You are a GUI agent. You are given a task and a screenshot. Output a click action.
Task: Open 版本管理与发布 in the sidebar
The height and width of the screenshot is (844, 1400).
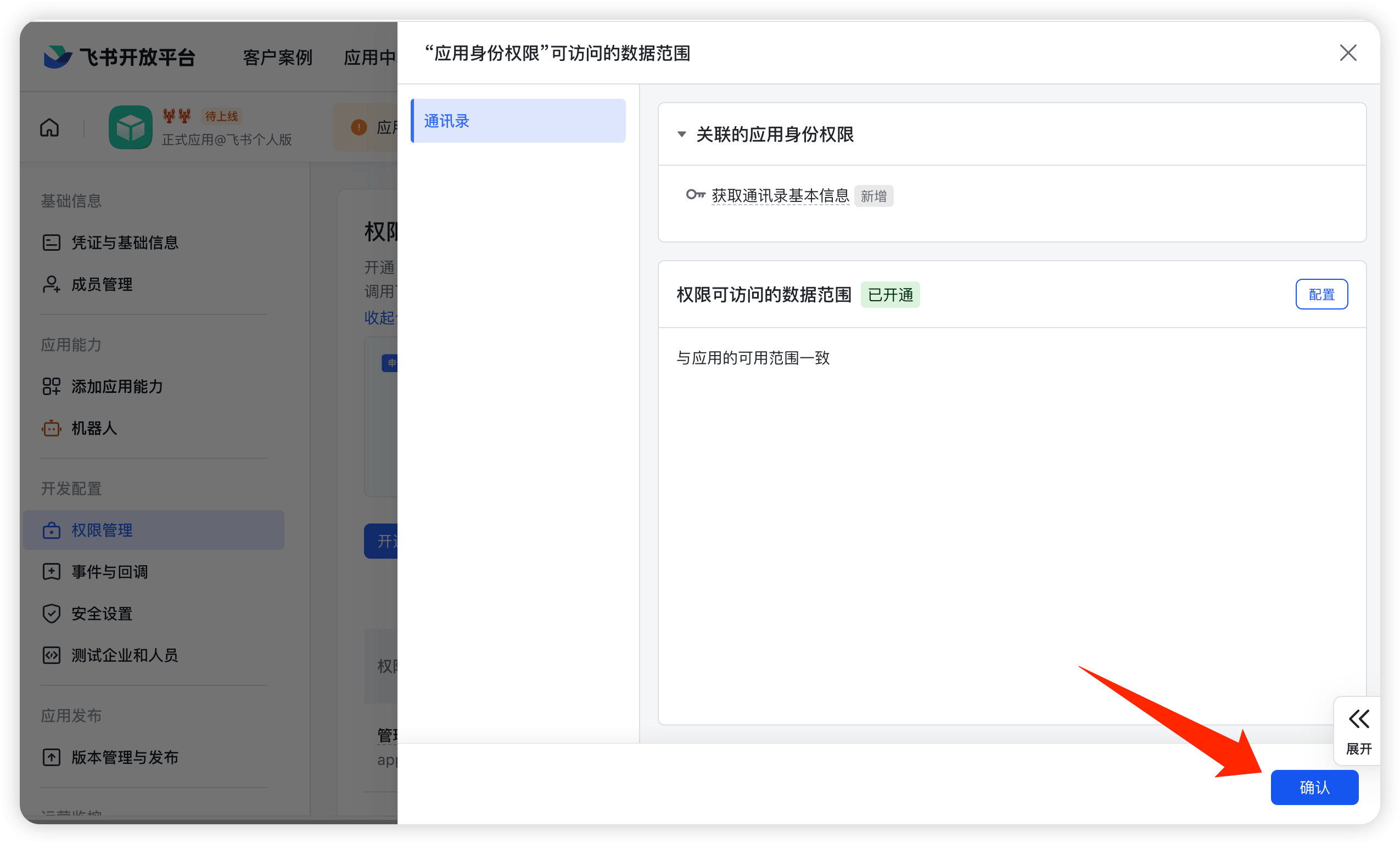click(x=125, y=758)
